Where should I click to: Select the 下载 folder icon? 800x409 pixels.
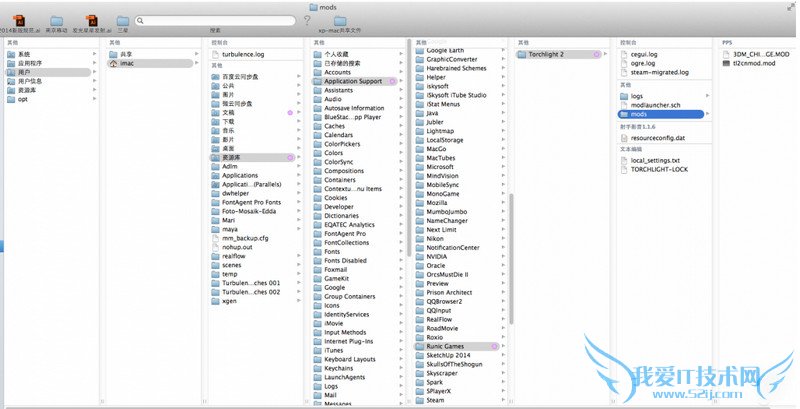(x=215, y=121)
